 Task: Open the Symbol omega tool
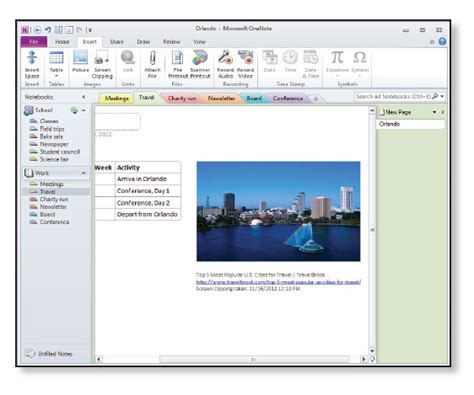pyautogui.click(x=360, y=63)
